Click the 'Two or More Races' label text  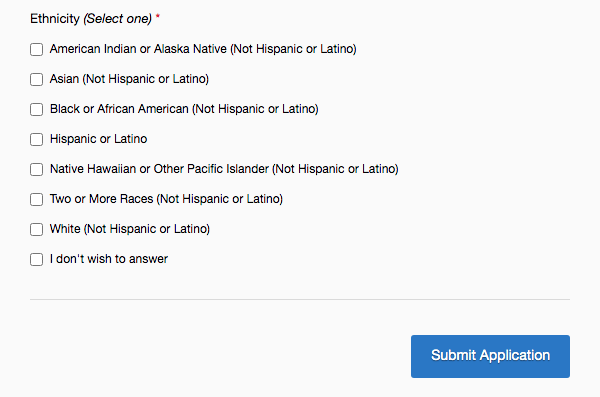166,199
